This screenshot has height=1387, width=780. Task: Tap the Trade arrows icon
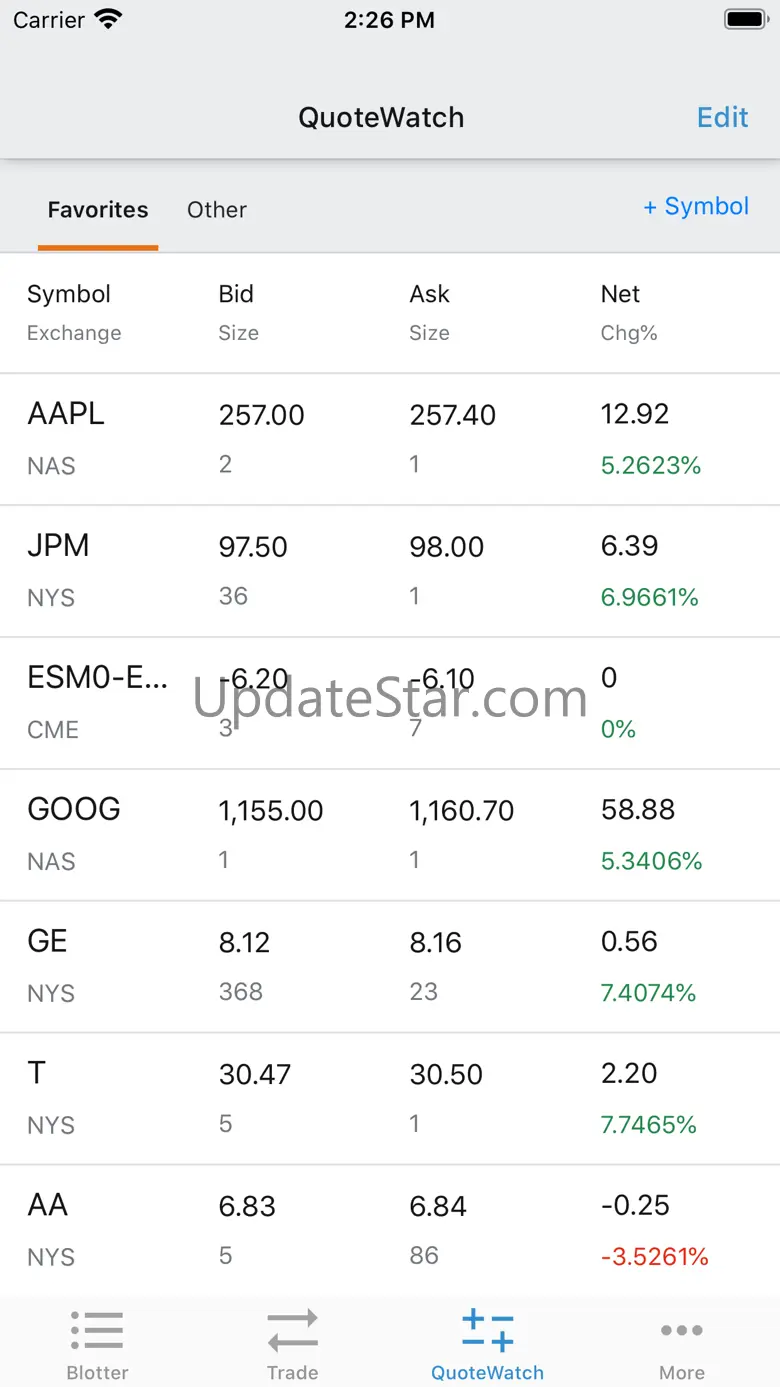[292, 1331]
